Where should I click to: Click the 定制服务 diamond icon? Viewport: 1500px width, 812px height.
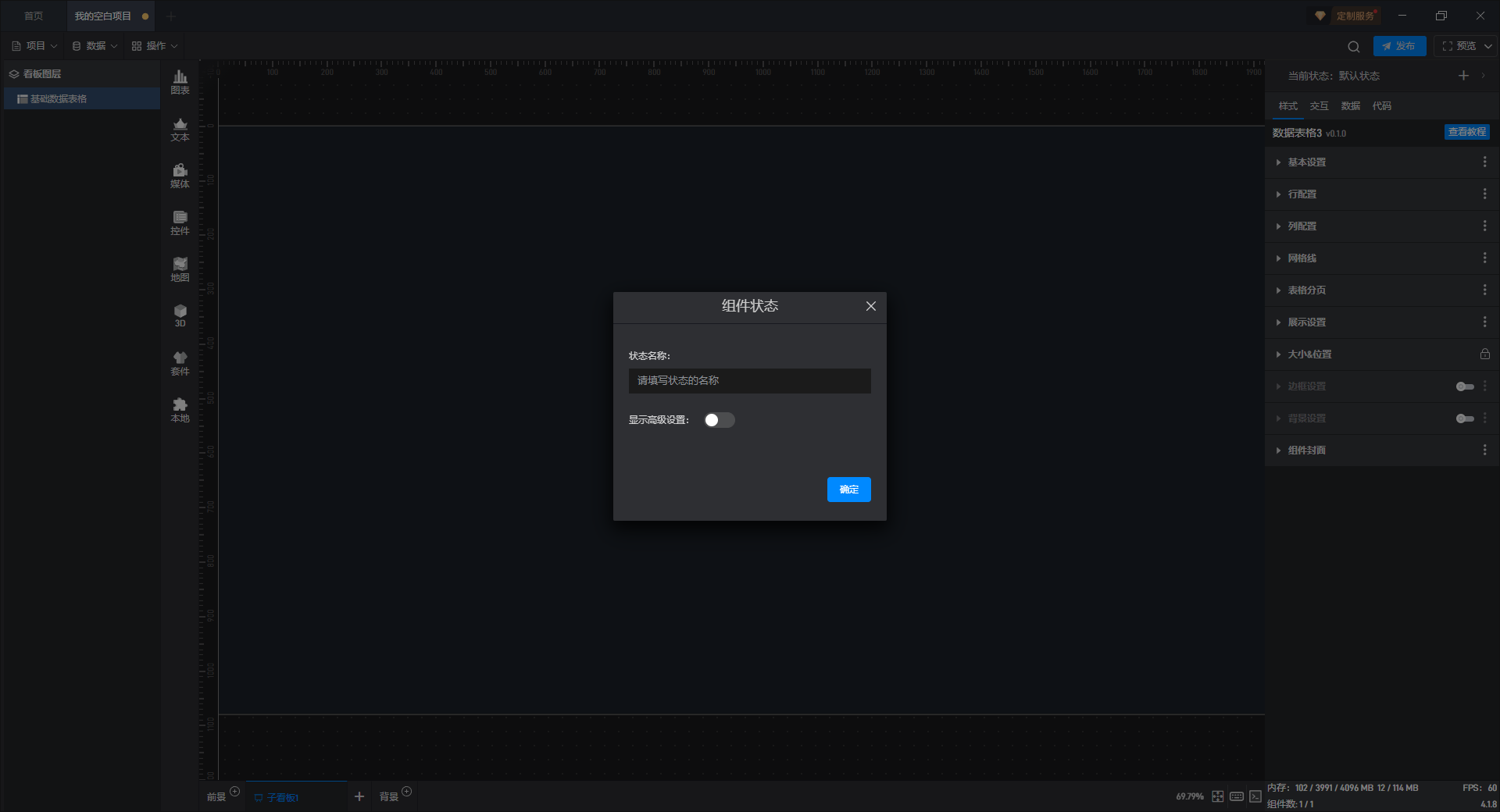point(1320,16)
